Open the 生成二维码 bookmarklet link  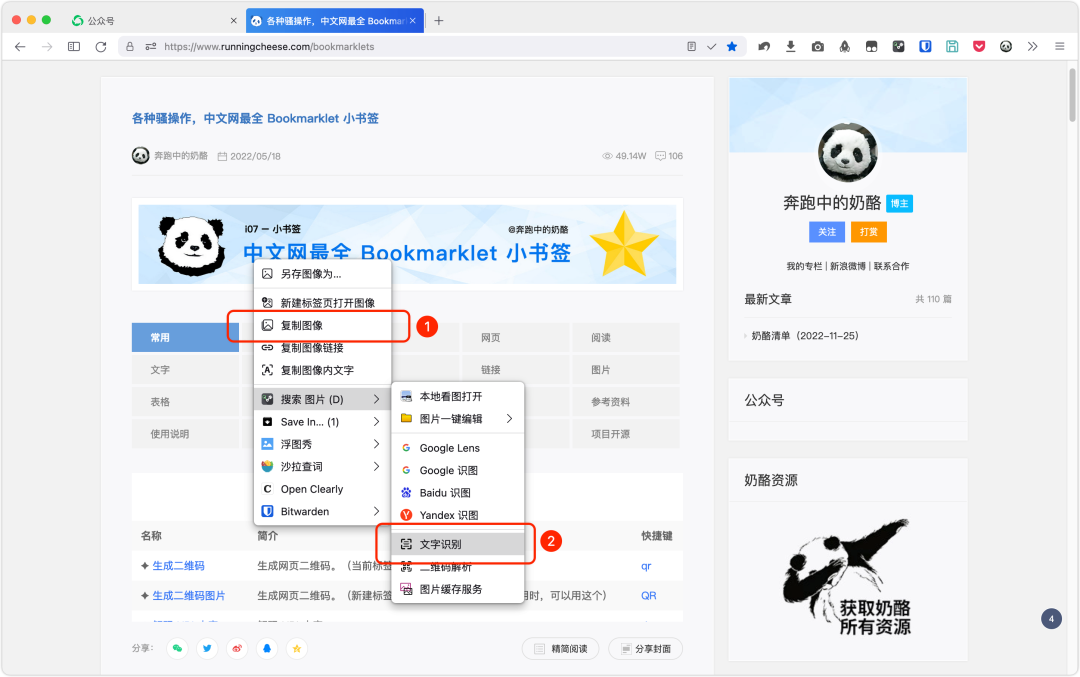click(178, 566)
